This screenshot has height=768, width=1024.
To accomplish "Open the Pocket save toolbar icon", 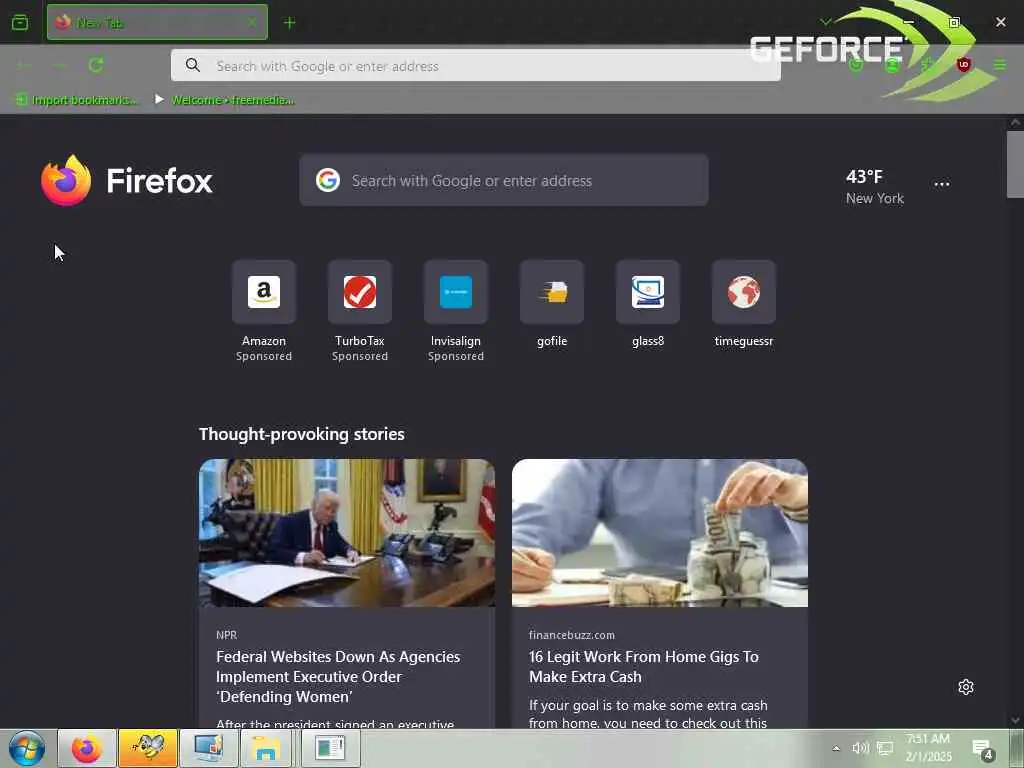I will [x=856, y=65].
